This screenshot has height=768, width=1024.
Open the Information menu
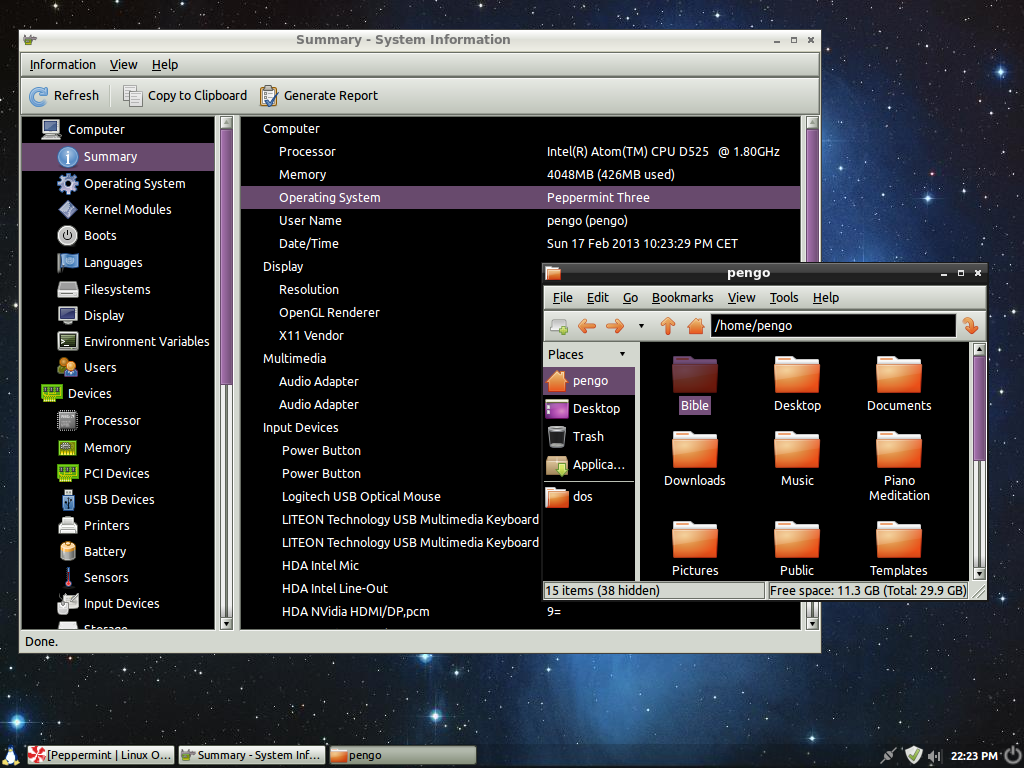click(63, 65)
